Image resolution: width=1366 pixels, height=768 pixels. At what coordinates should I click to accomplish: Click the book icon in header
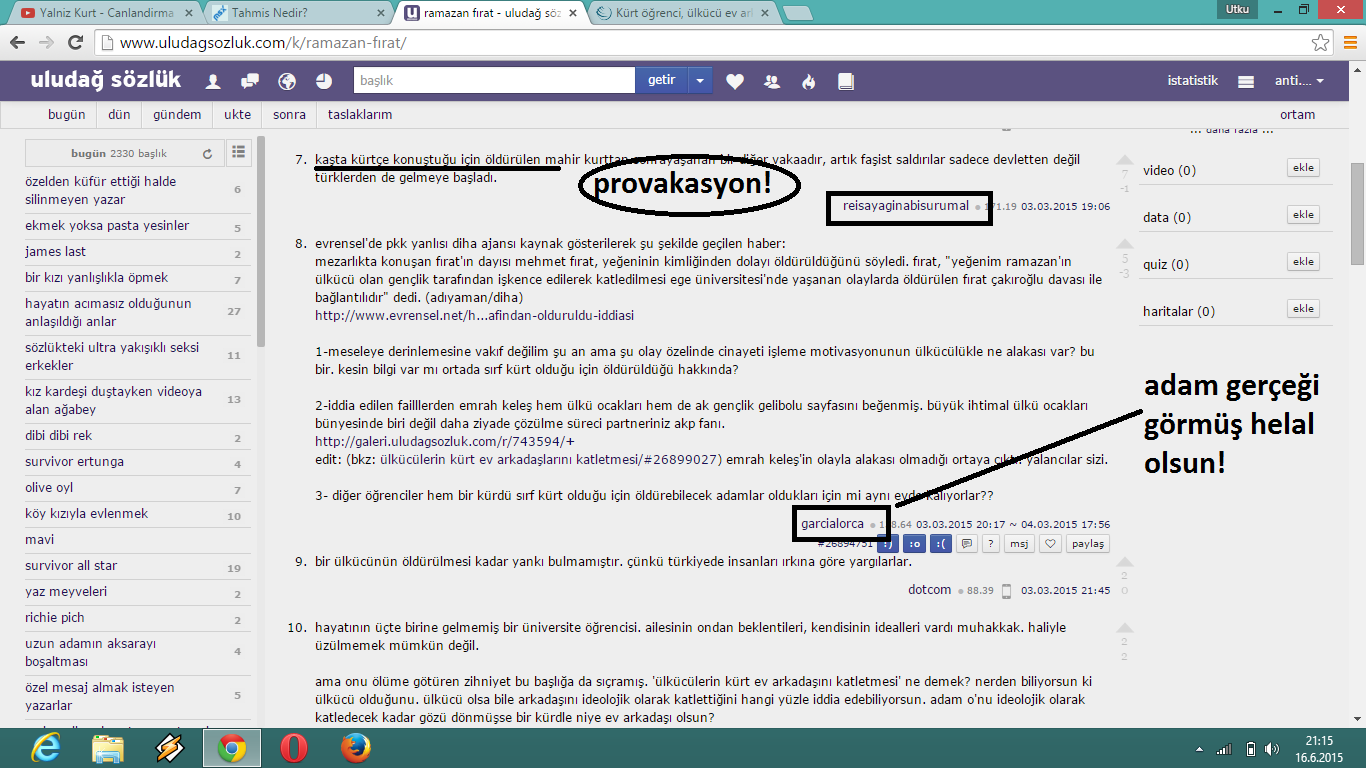pos(846,81)
